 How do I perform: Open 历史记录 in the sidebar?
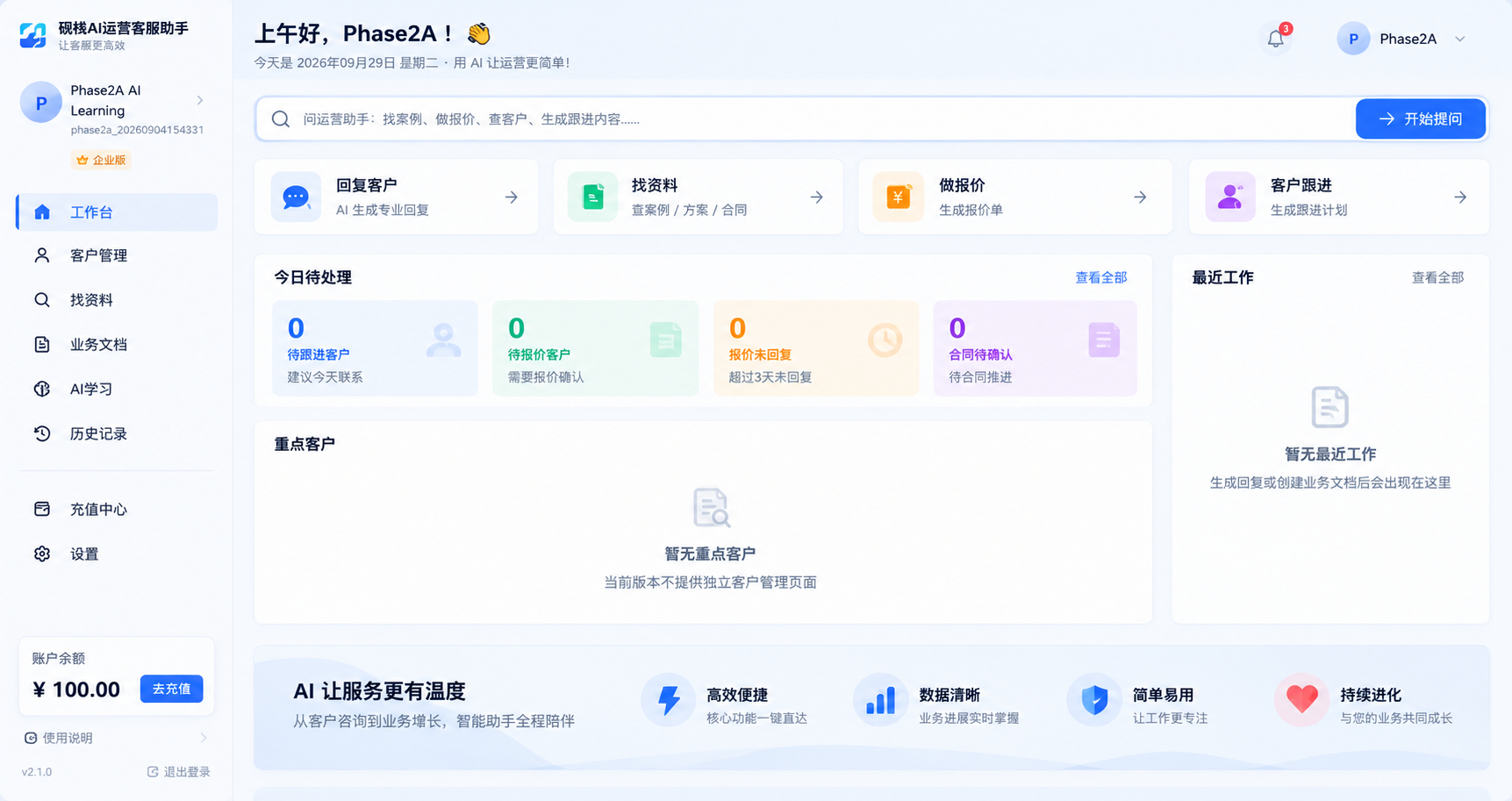(117, 433)
